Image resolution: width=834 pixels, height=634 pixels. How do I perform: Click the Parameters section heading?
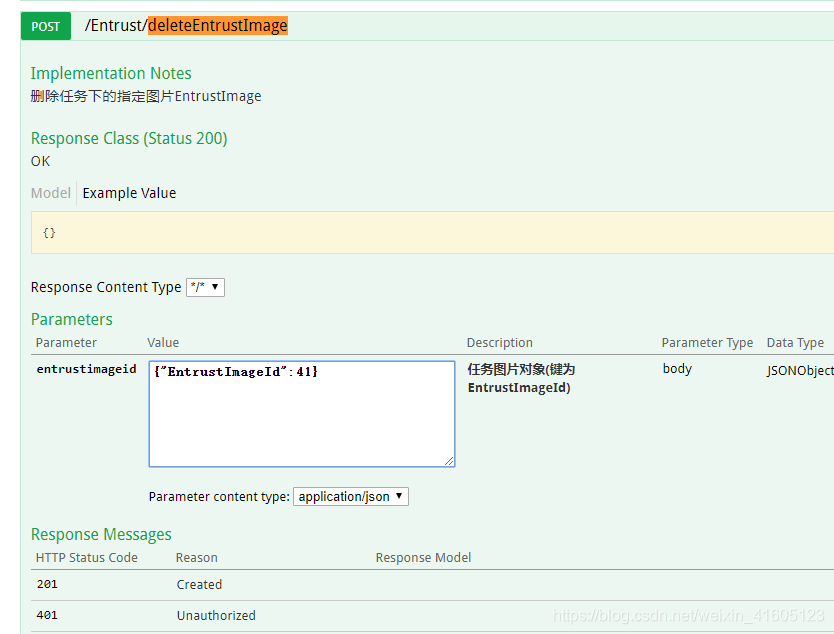72,319
